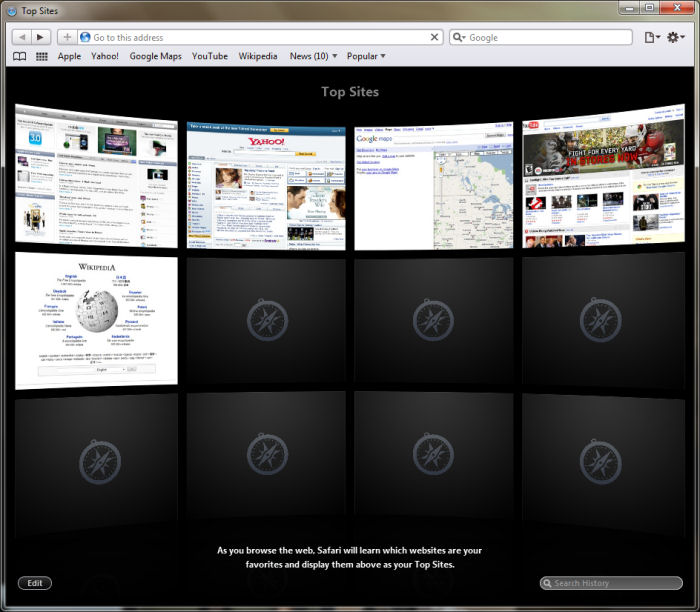Expand the Popular bookmarks folder
The height and width of the screenshot is (612, 700).
click(366, 56)
